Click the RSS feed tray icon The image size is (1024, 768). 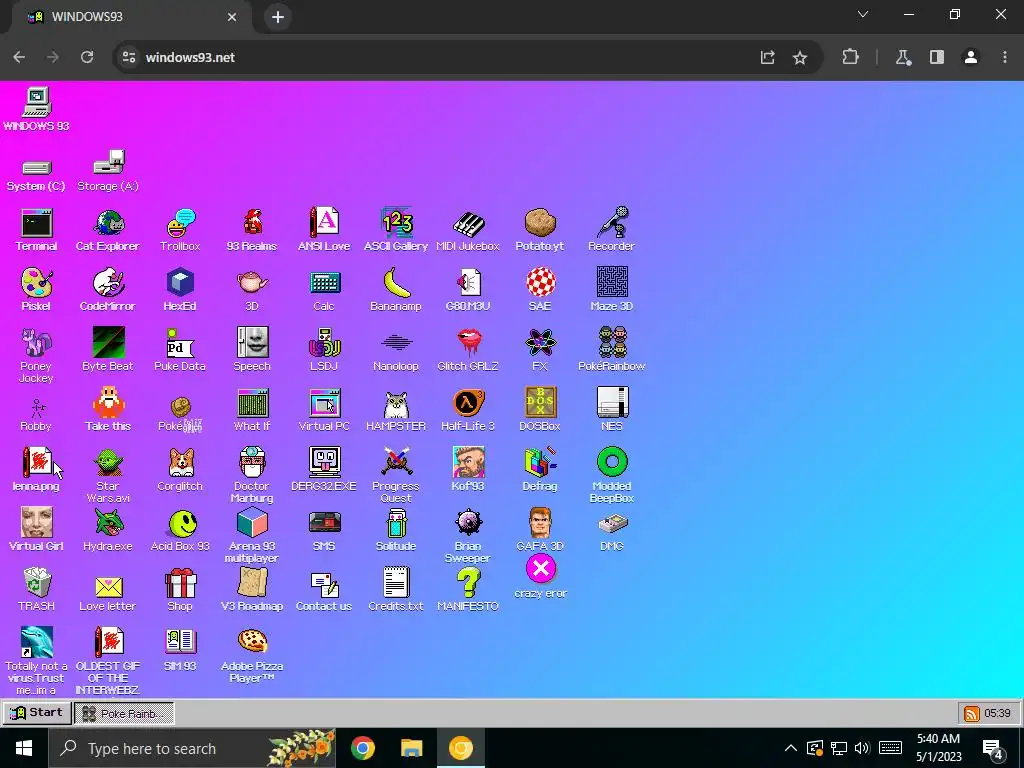click(x=972, y=713)
